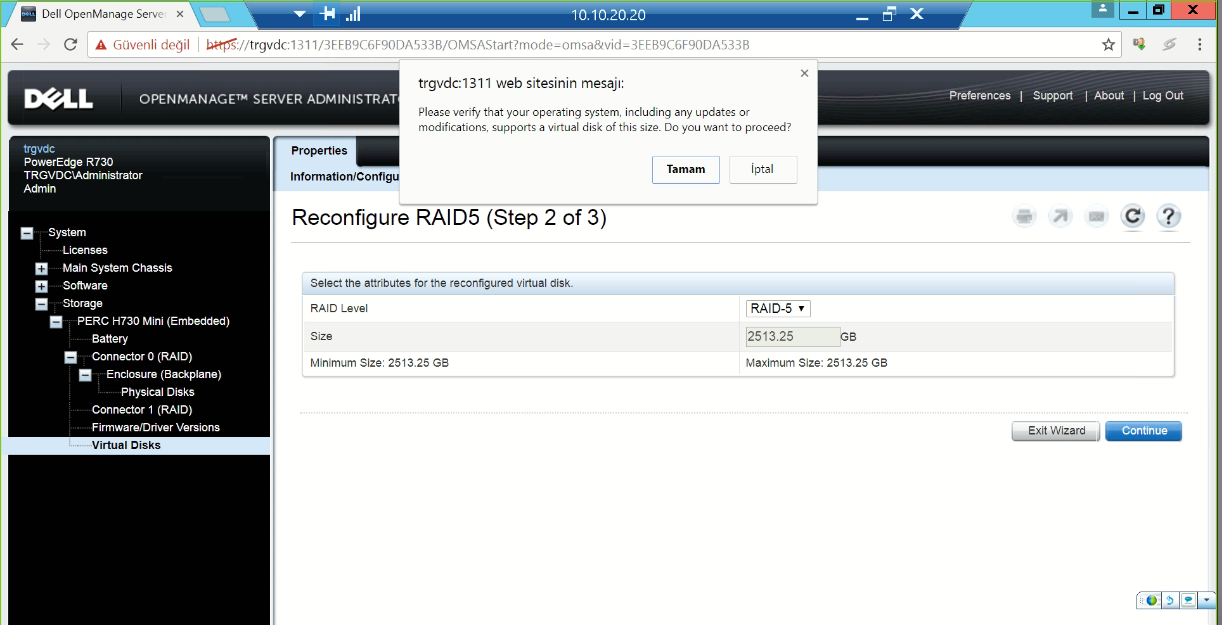
Task: Click the Size input field
Action: (x=792, y=337)
